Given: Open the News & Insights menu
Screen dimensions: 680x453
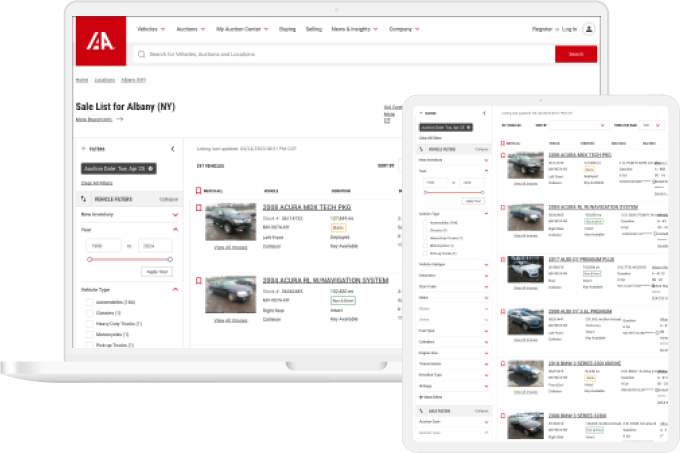Looking at the screenshot, I should [355, 29].
